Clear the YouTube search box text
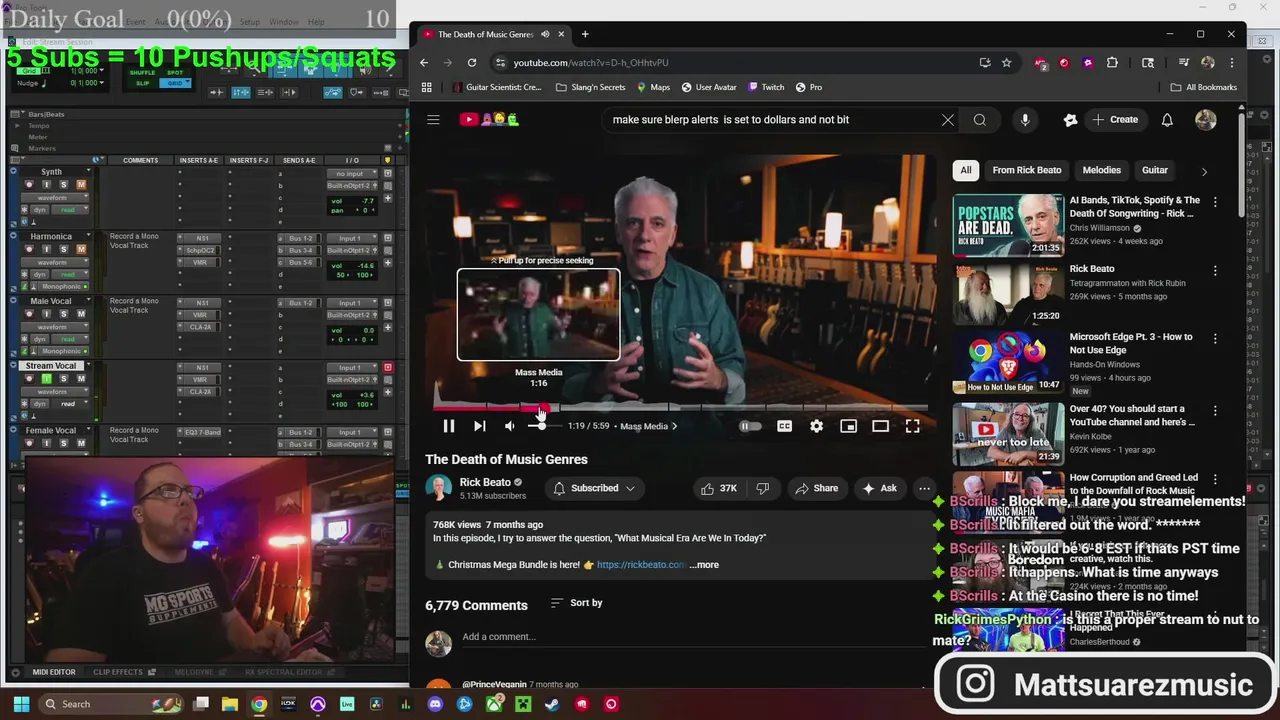This screenshot has height=720, width=1280. tap(947, 120)
